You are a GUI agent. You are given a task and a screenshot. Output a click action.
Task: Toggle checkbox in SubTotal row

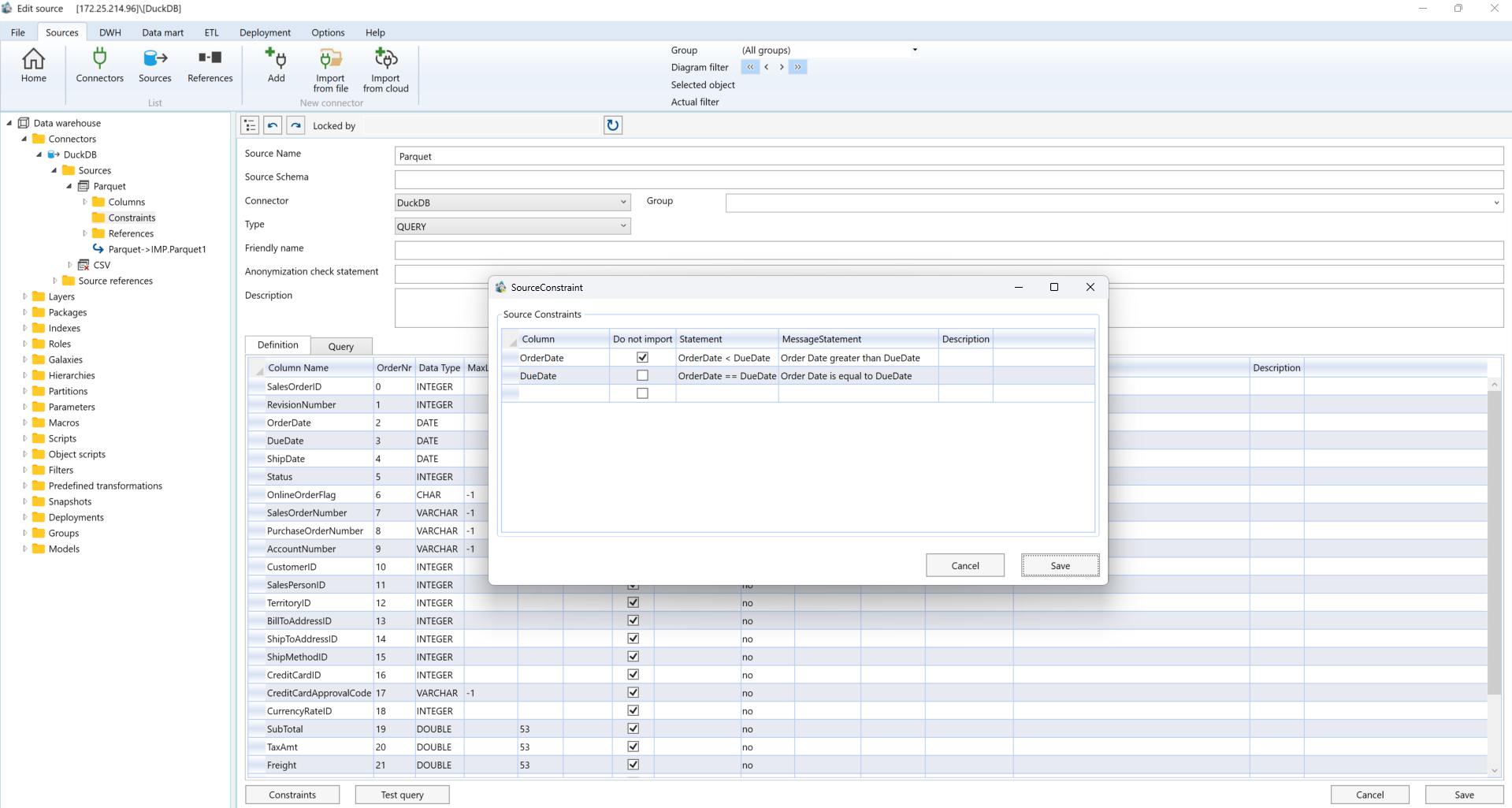(x=633, y=729)
